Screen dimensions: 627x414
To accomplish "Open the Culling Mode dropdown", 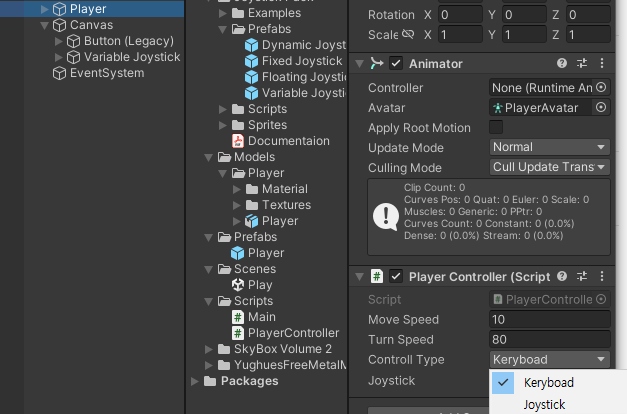I will point(550,167).
